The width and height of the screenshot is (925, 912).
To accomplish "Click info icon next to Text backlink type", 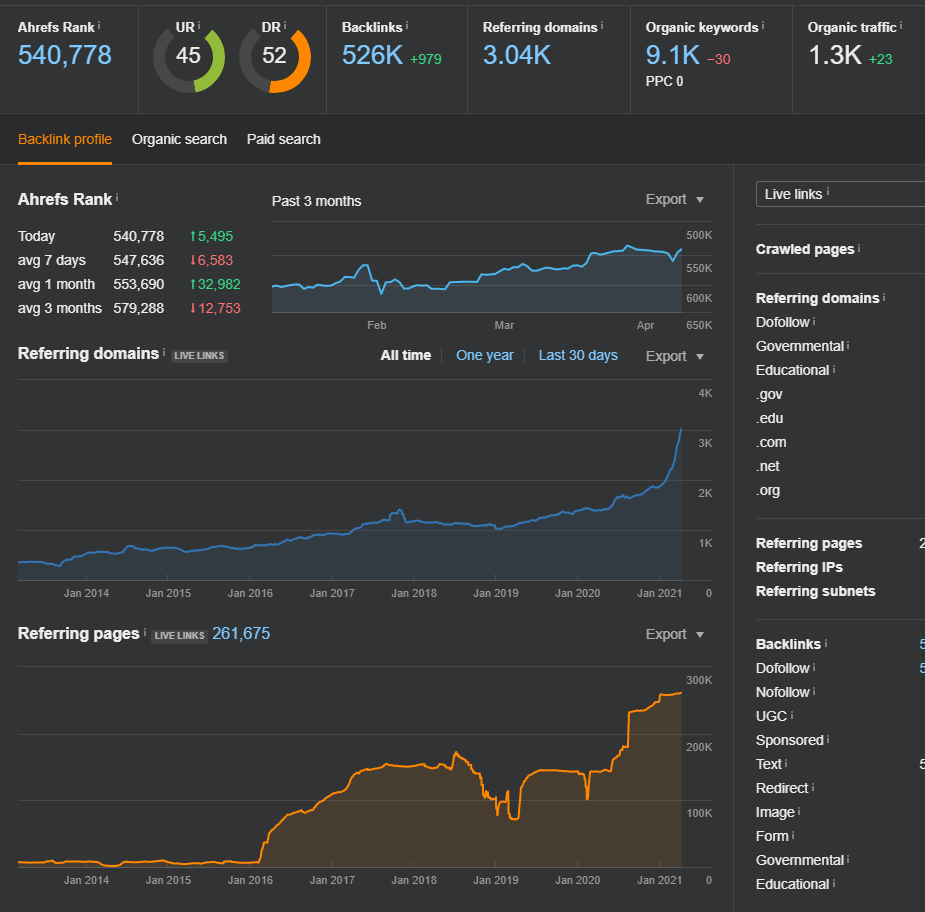I will point(786,763).
